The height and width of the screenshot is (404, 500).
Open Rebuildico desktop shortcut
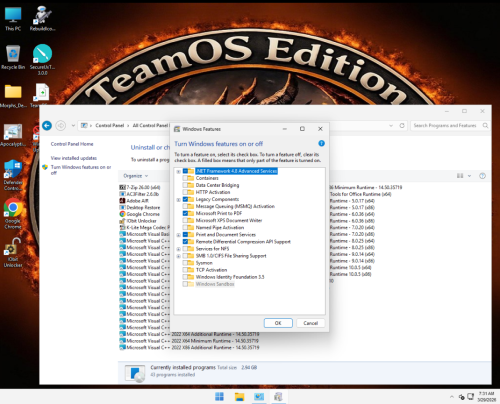tap(42, 19)
